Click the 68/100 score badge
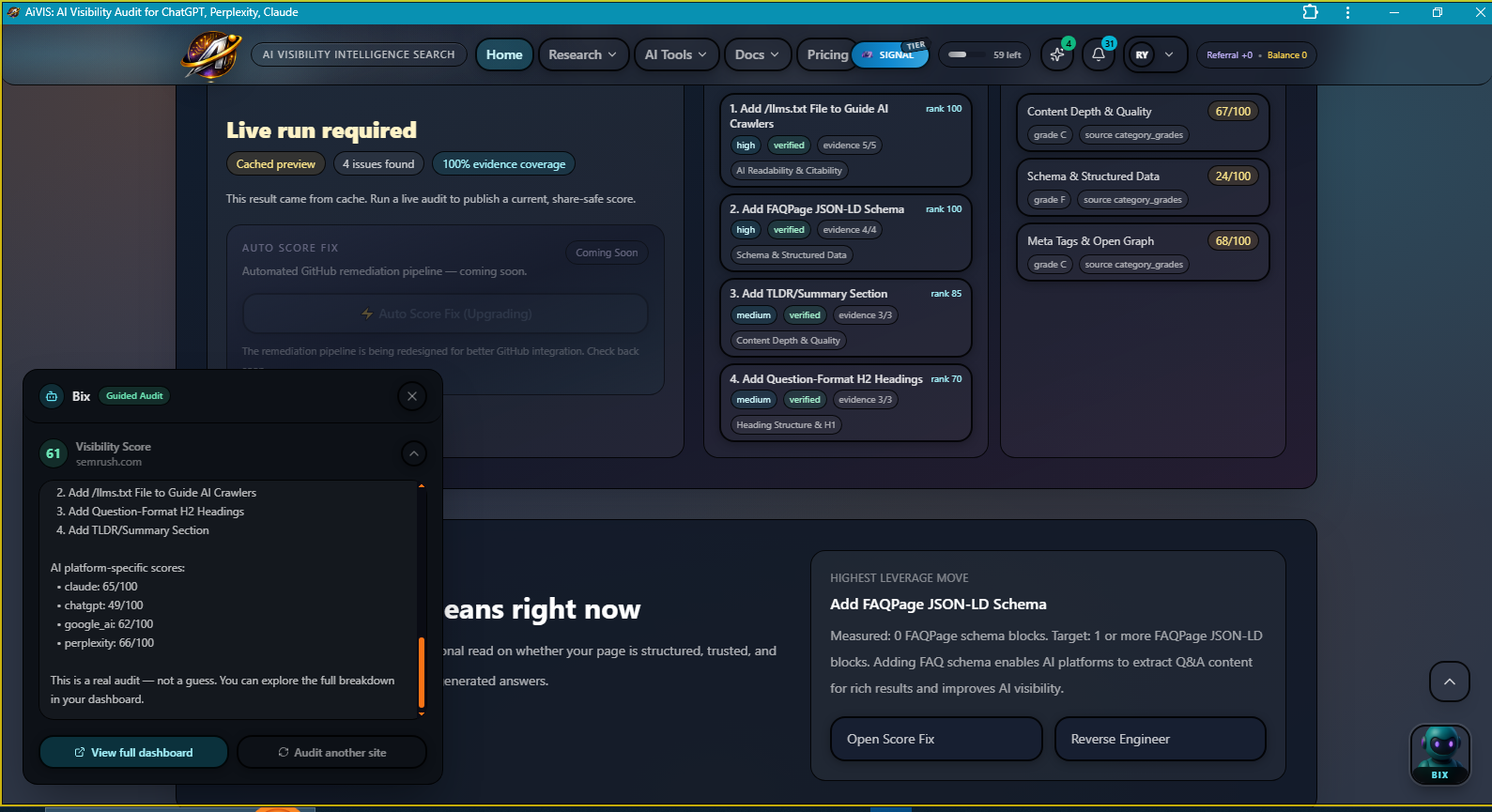The height and width of the screenshot is (812, 1492). coord(1233,241)
